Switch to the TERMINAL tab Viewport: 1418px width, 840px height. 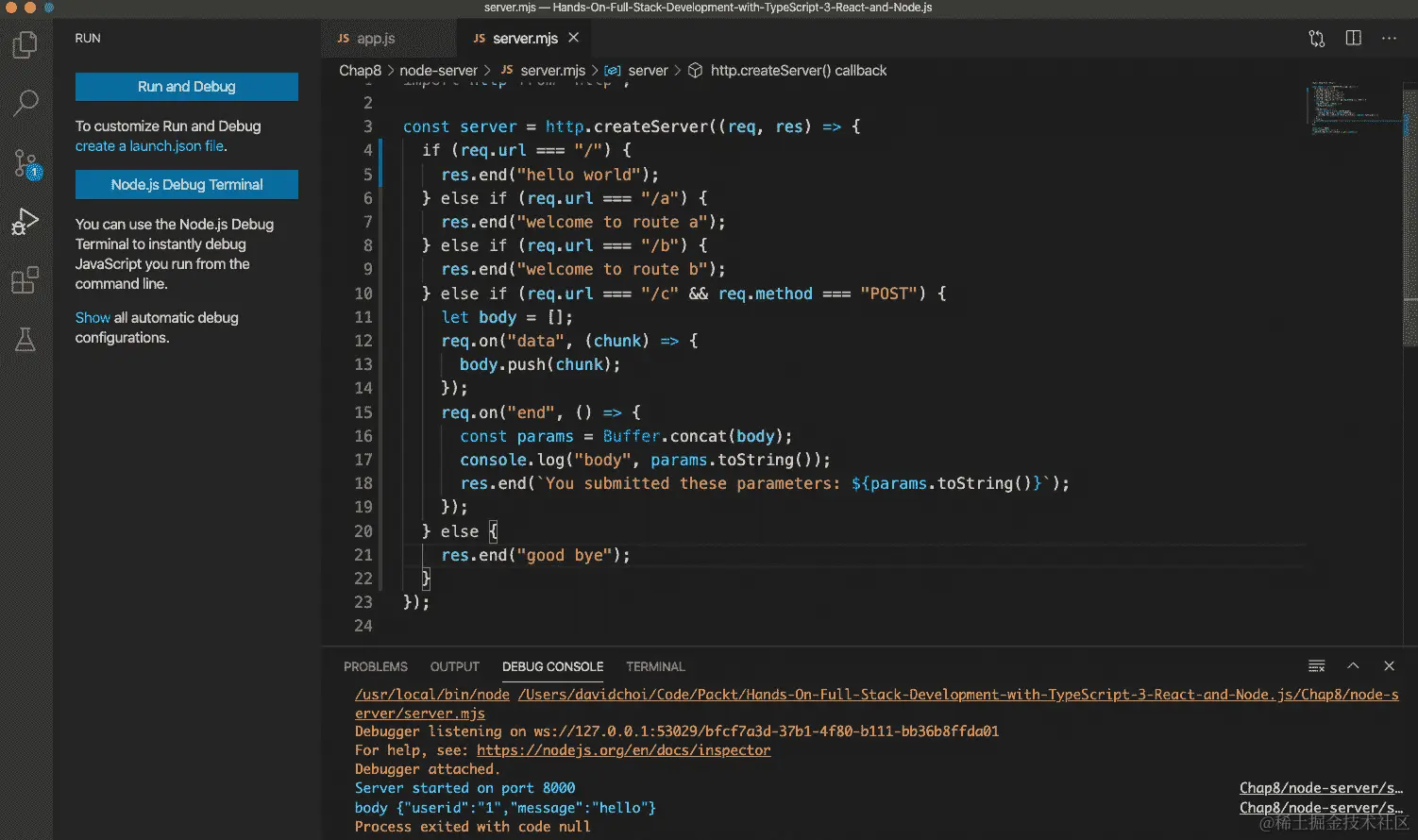tap(654, 666)
